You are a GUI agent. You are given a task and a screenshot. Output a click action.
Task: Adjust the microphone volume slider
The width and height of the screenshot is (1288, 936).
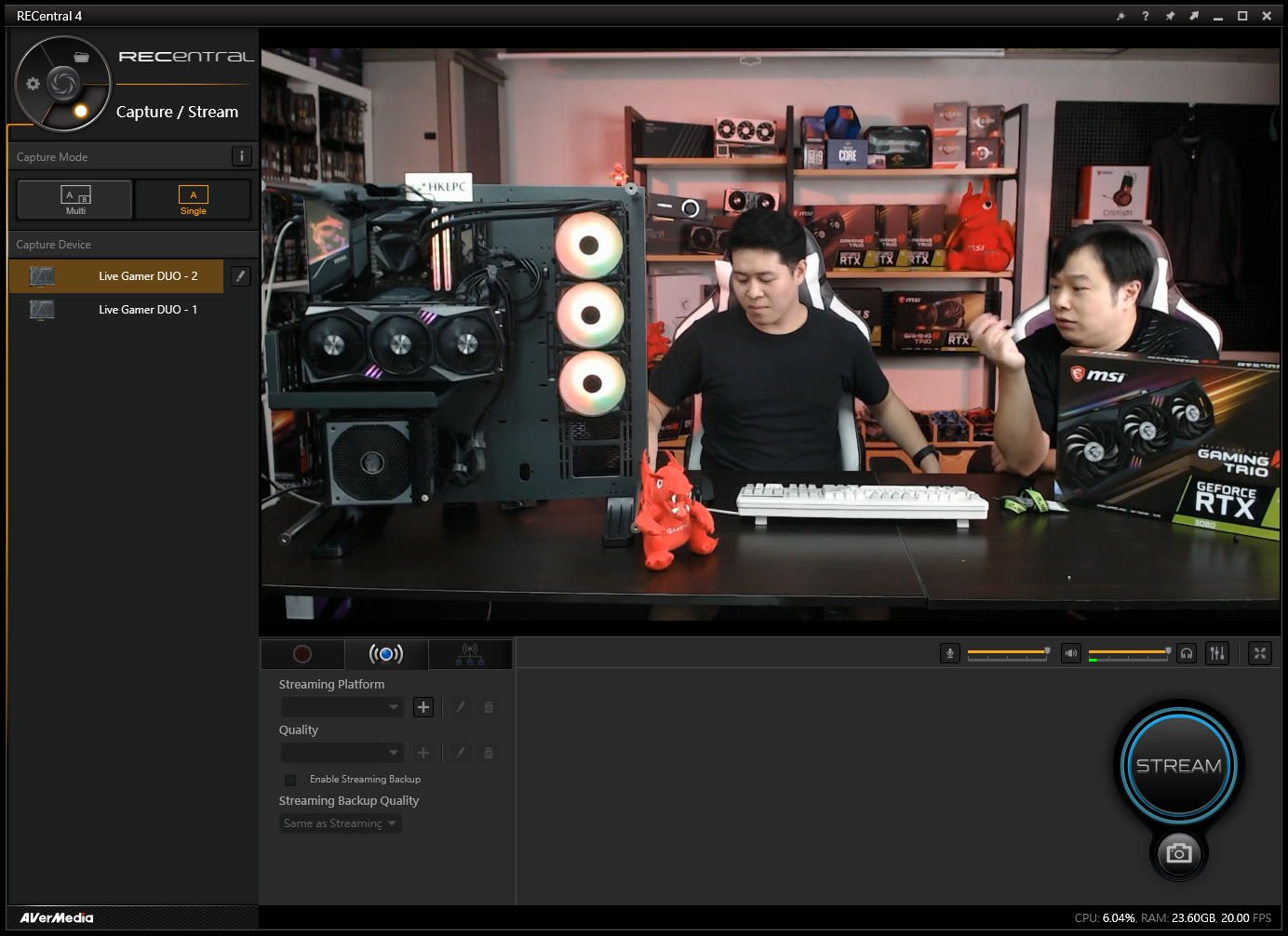coord(1009,653)
